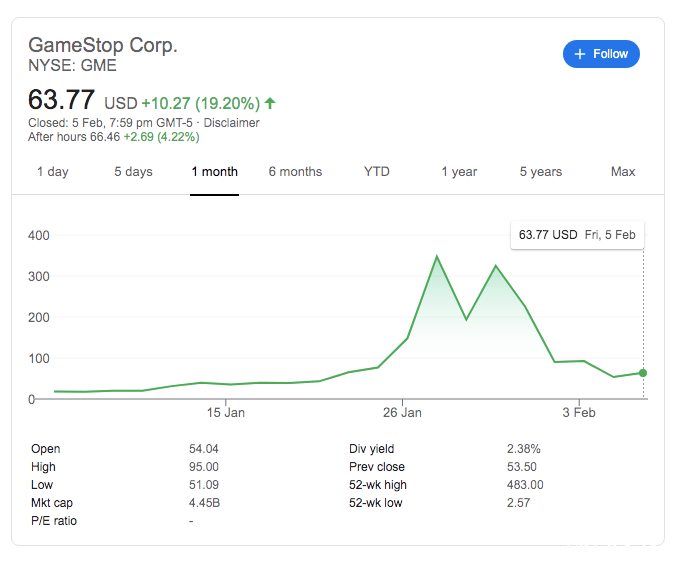Image resolution: width=677 pixels, height=561 pixels.
Task: Select the 5 years tab
Action: pyautogui.click(x=541, y=171)
